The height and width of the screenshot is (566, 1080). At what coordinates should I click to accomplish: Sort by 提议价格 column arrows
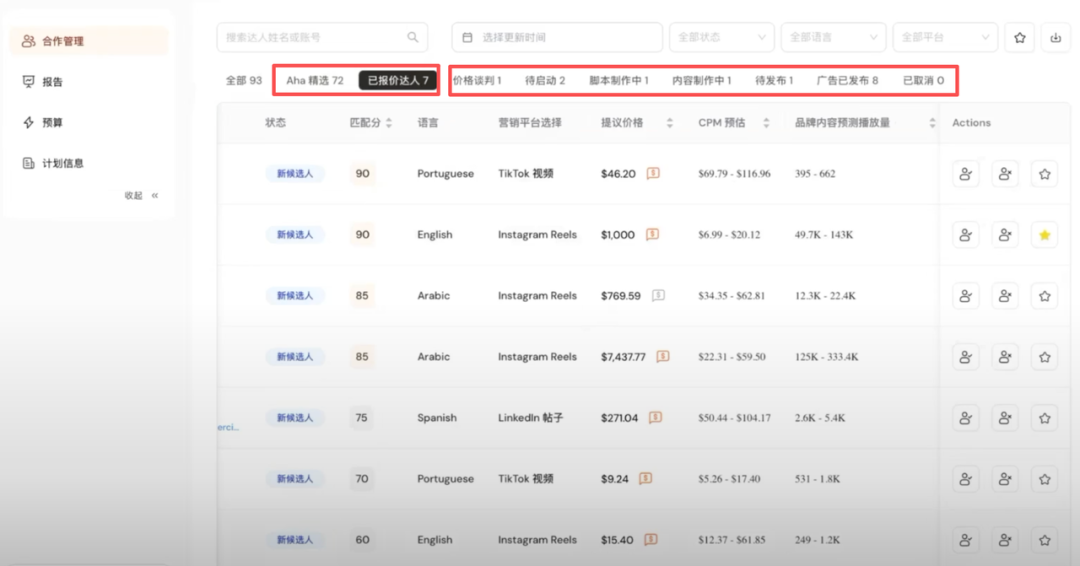coord(669,123)
